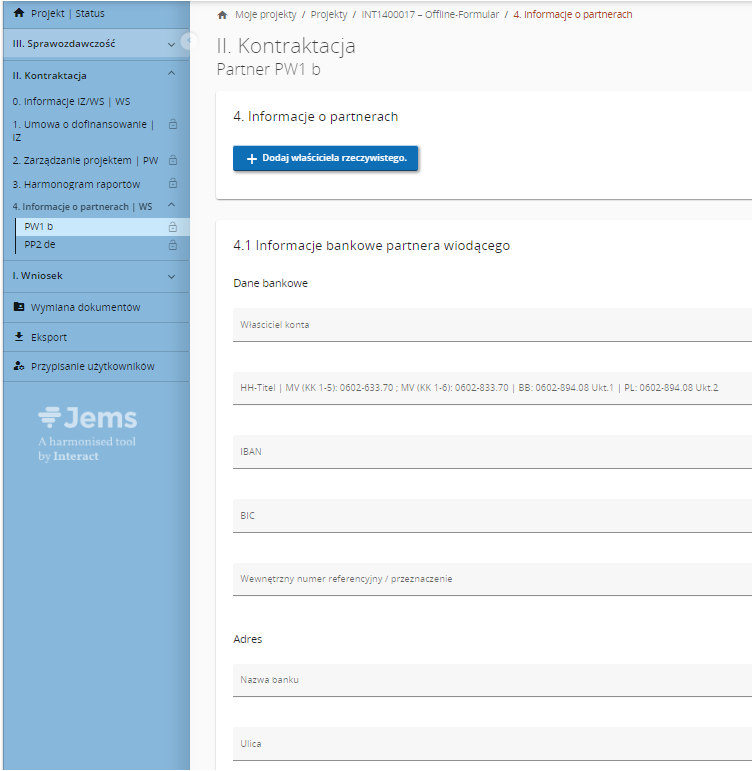
Task: Click the Dodaj właściciela rzeczywistego button
Action: click(325, 158)
